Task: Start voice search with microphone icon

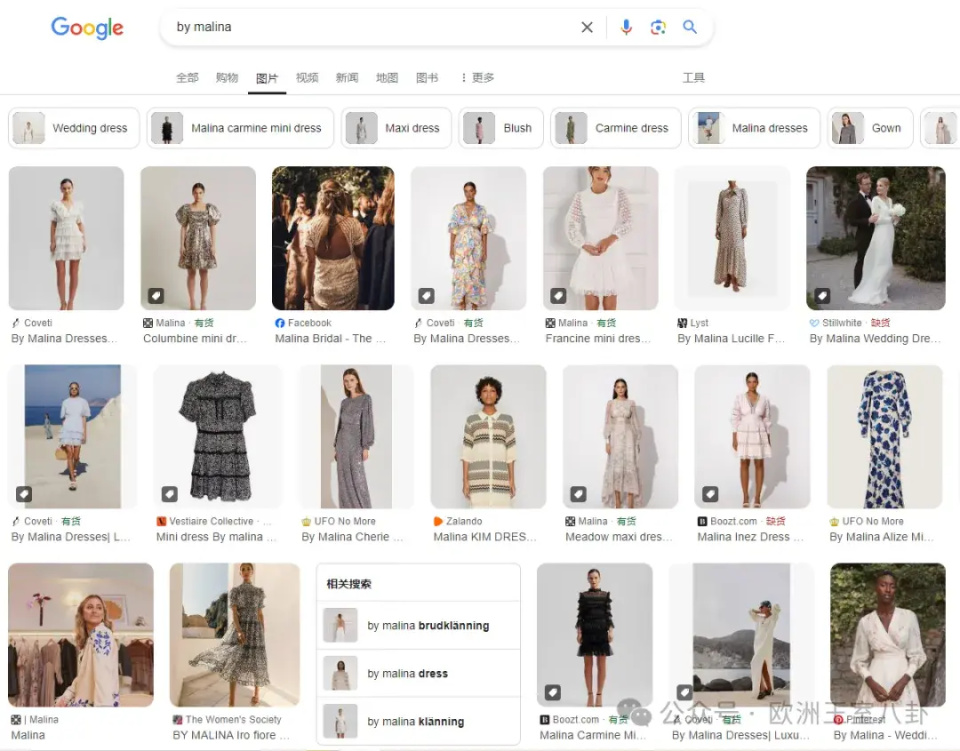Action: click(x=626, y=27)
